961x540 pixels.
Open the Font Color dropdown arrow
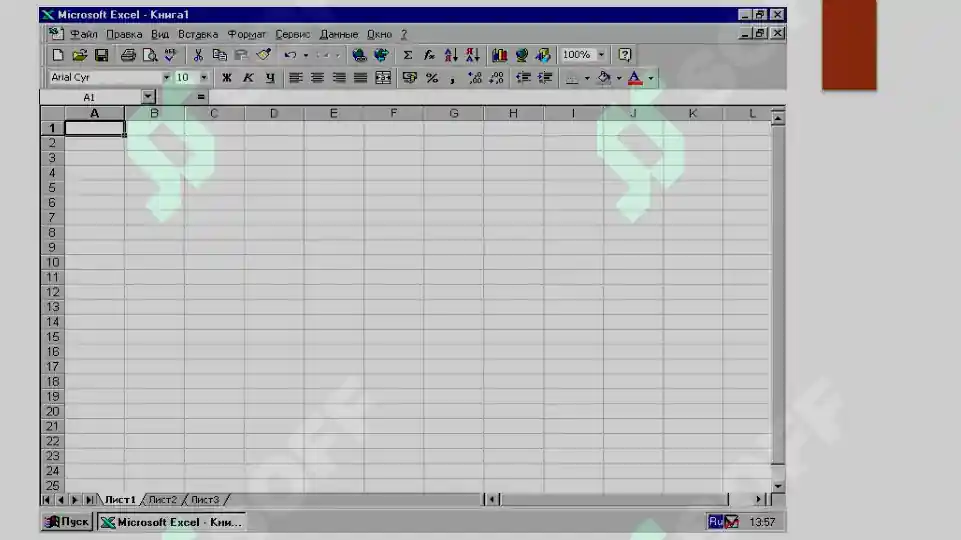651,78
